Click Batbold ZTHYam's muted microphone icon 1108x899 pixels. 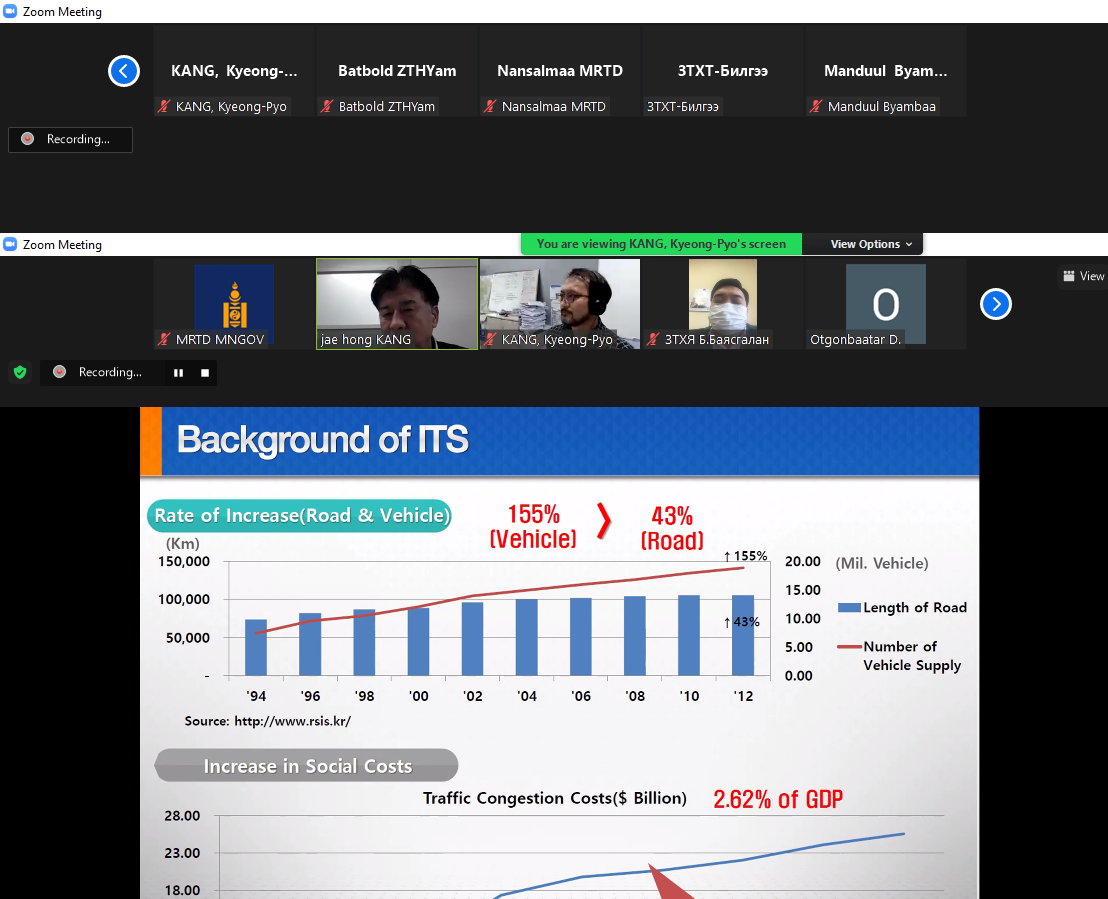click(x=327, y=107)
